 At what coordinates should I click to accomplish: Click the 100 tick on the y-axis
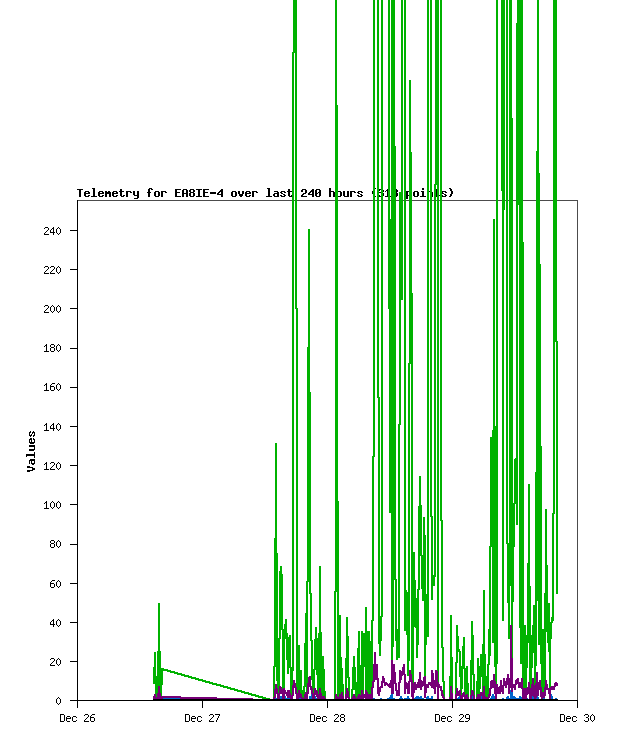coord(52,505)
